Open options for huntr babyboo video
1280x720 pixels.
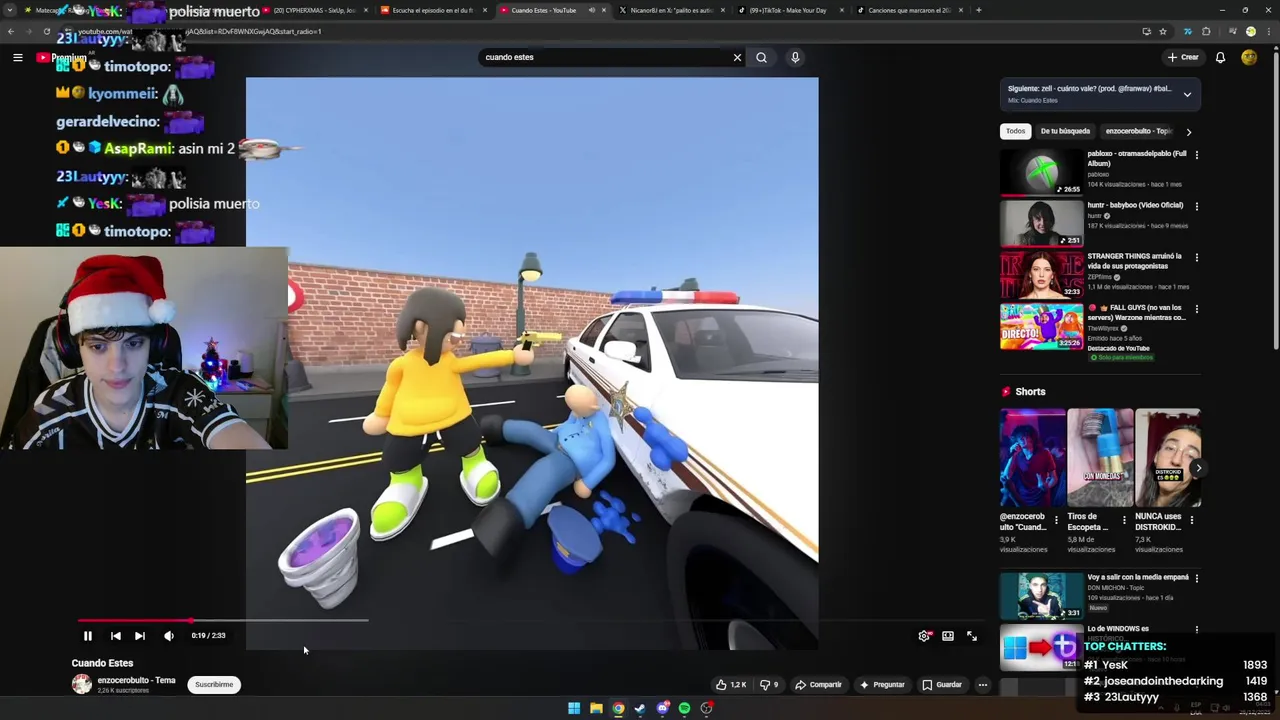pyautogui.click(x=1196, y=206)
